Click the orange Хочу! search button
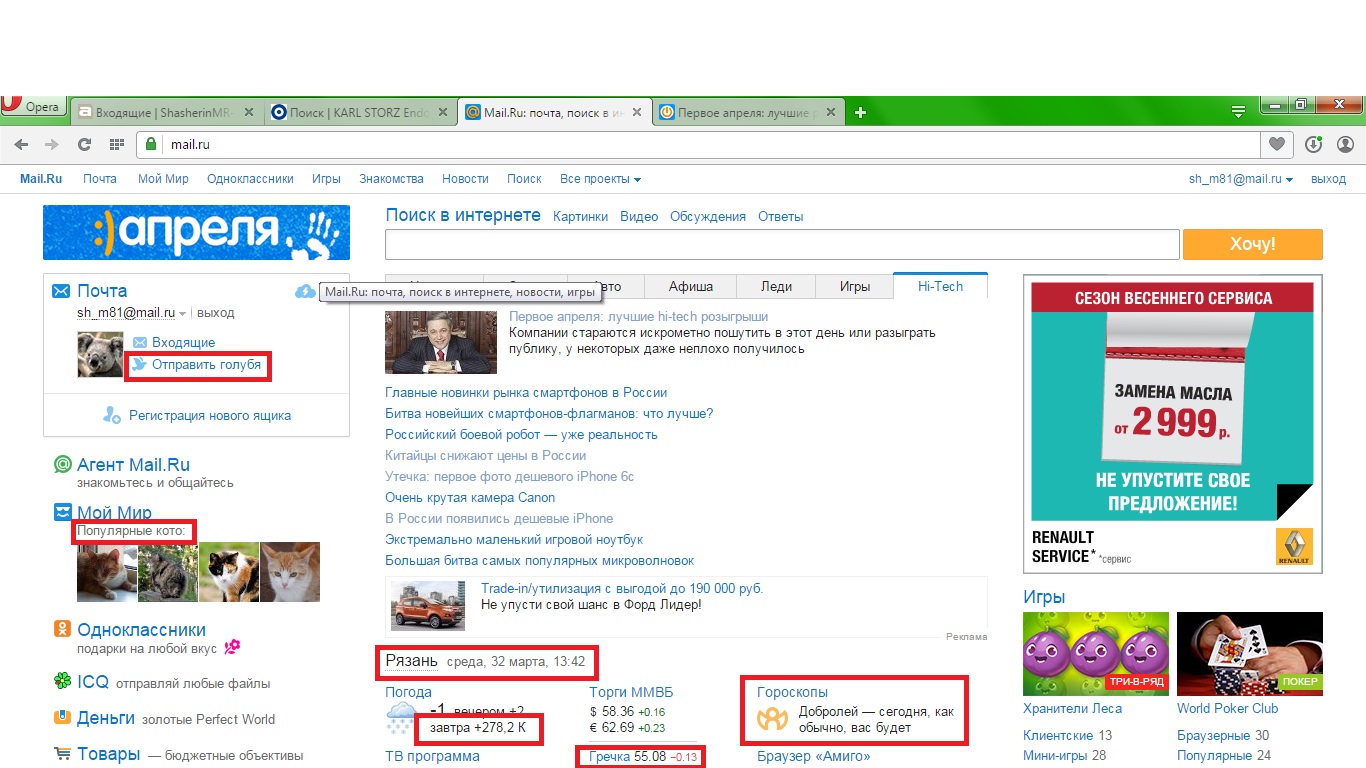The height and width of the screenshot is (768, 1366). (x=1253, y=244)
